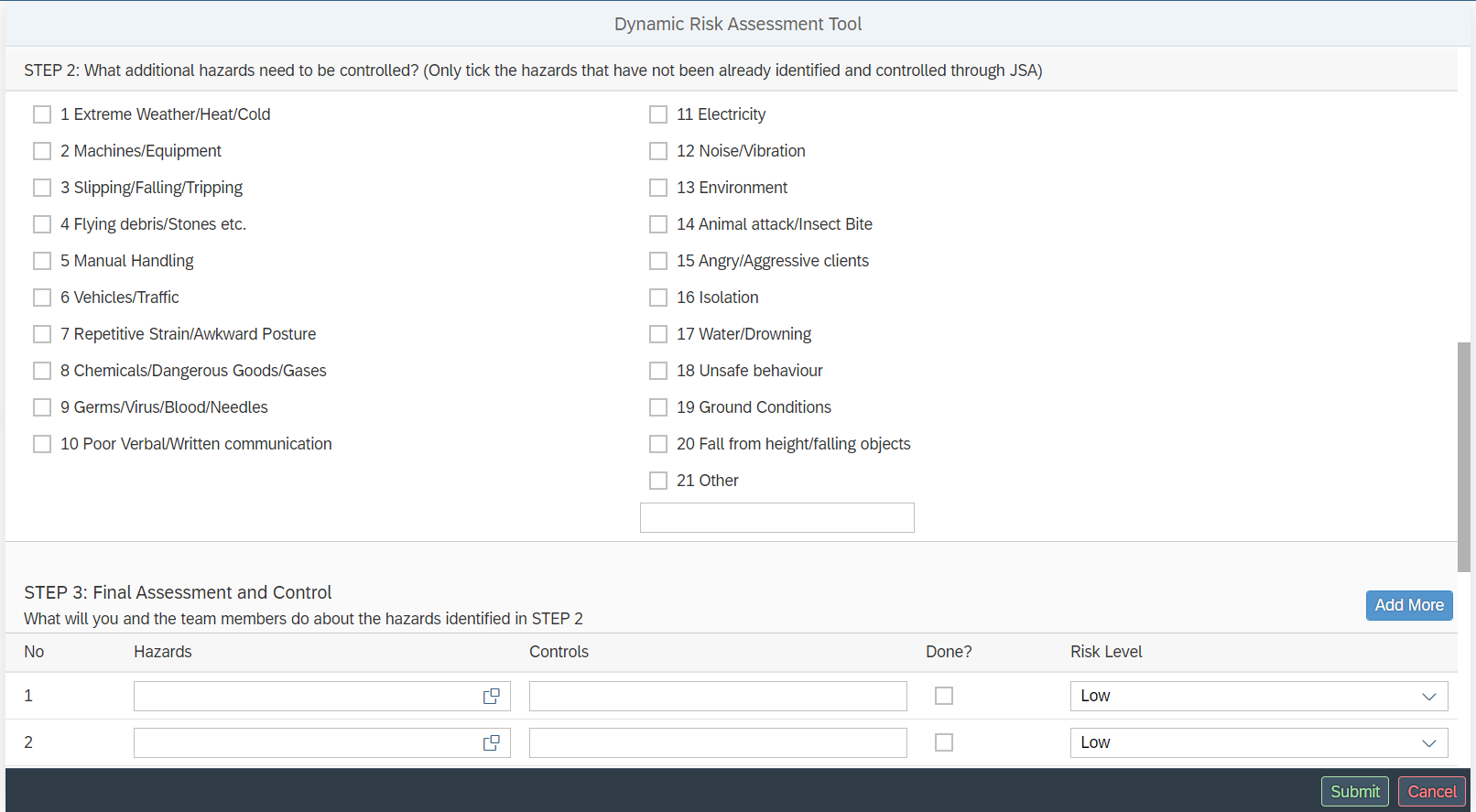Open value help icon for hazard row 1

tap(492, 697)
